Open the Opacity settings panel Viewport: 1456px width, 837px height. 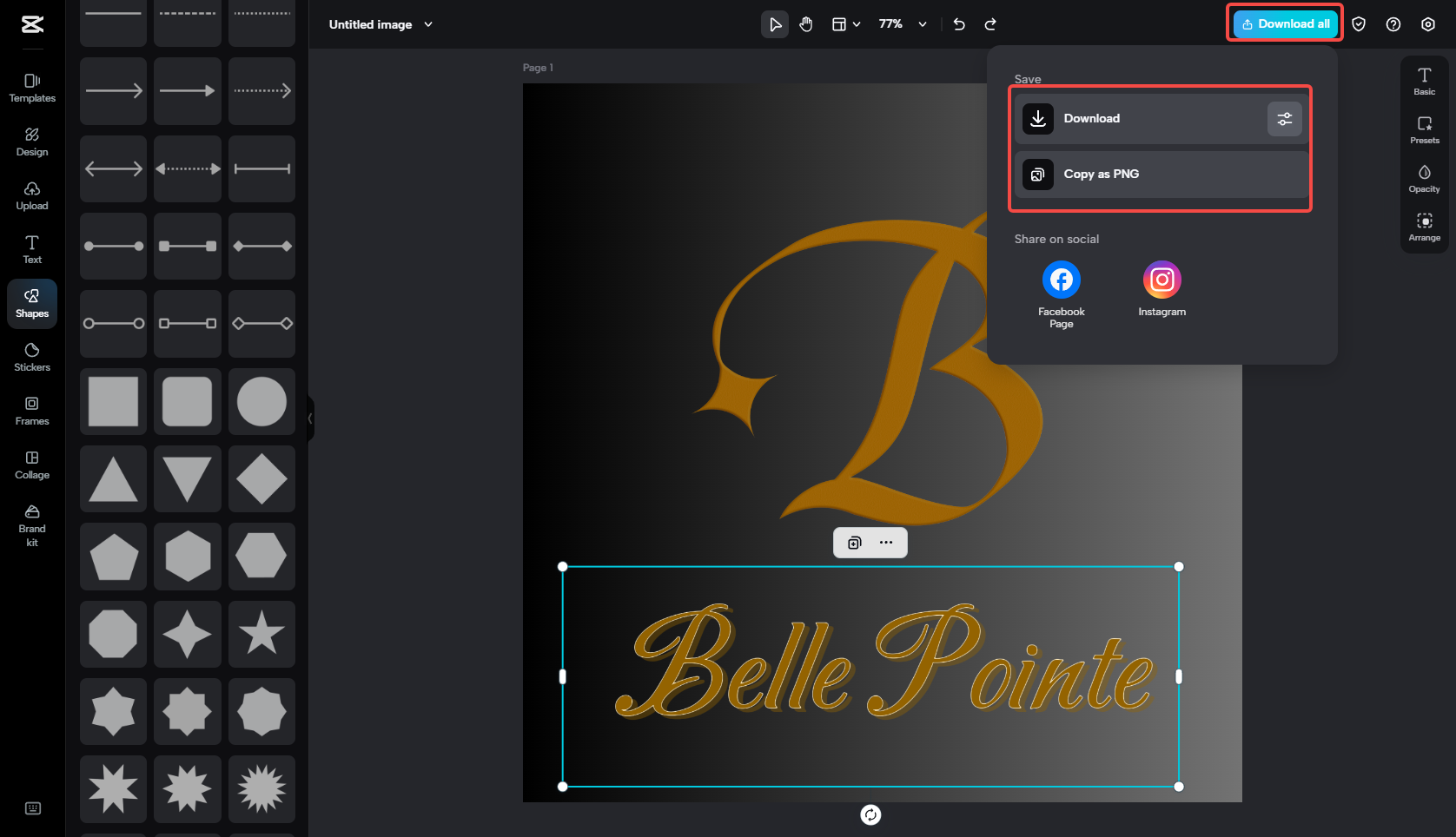1424,178
